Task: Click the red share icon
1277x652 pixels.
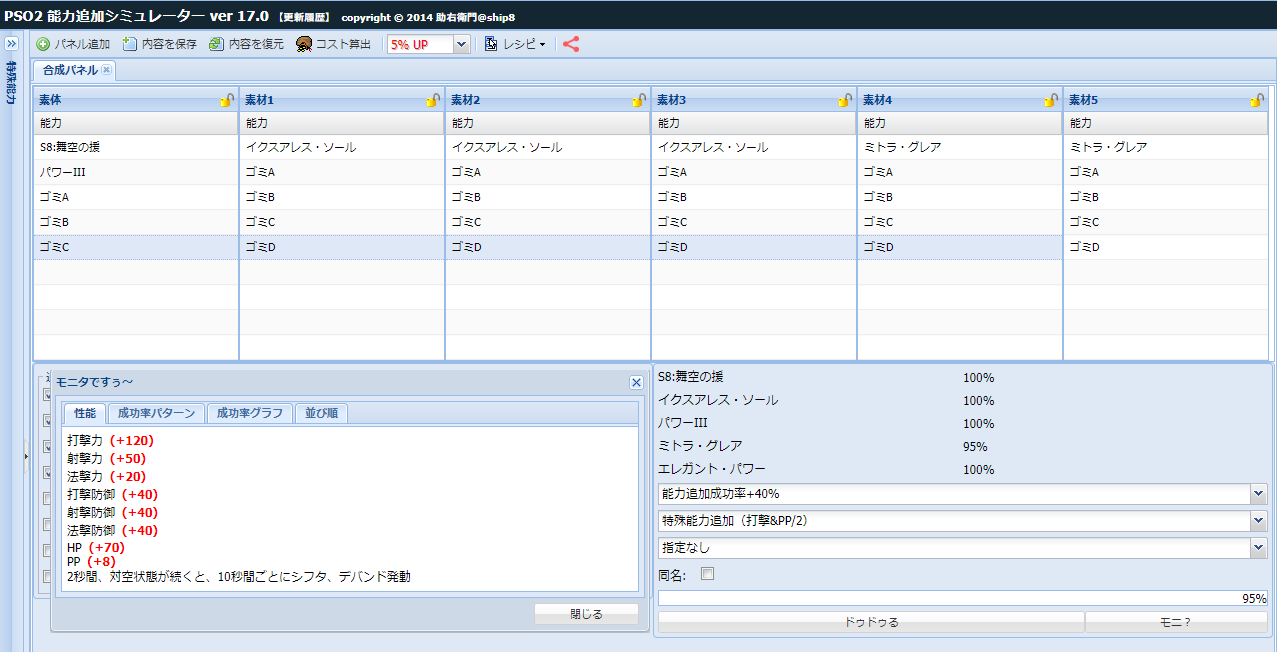Action: (571, 44)
